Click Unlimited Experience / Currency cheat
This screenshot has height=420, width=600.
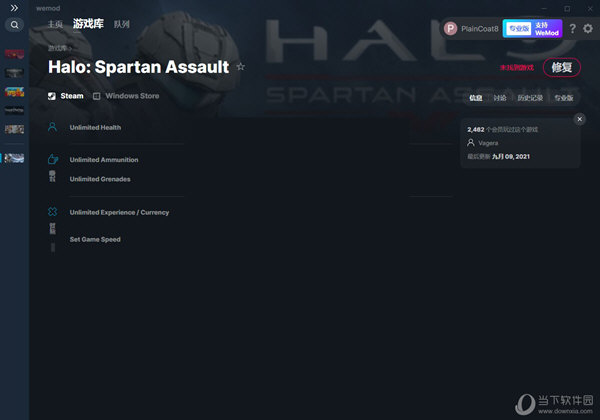pos(119,213)
